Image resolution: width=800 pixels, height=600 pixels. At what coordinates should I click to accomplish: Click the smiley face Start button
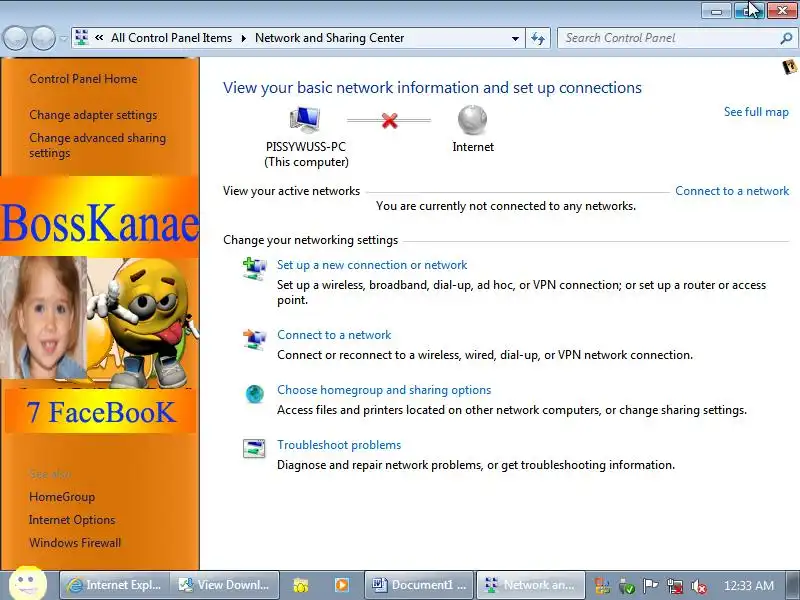click(x=28, y=583)
